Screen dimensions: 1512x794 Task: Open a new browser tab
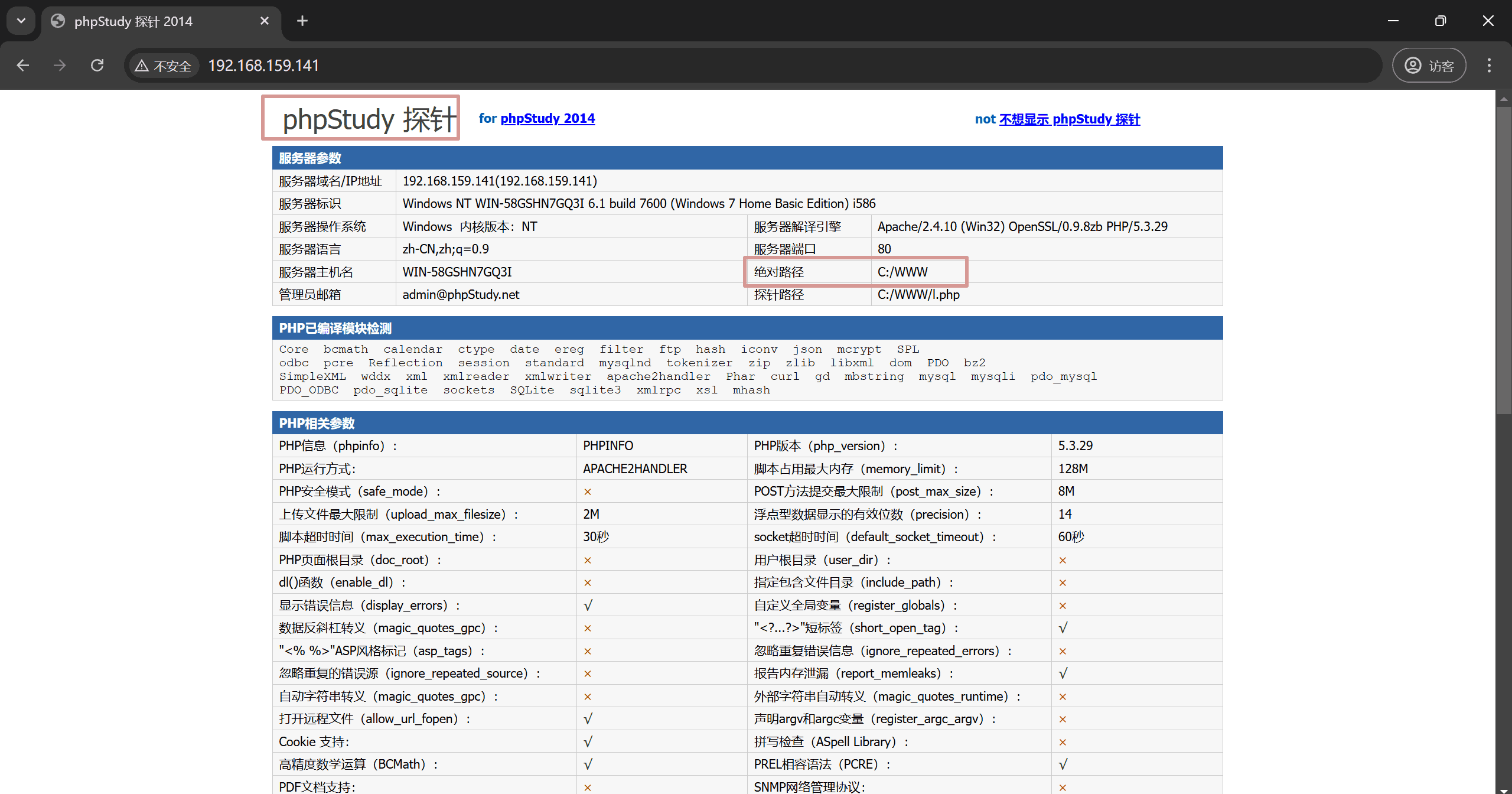[x=302, y=21]
